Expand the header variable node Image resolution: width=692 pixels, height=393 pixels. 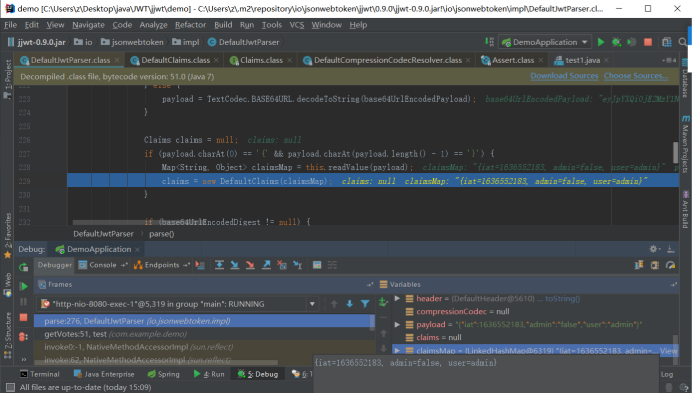(397, 299)
